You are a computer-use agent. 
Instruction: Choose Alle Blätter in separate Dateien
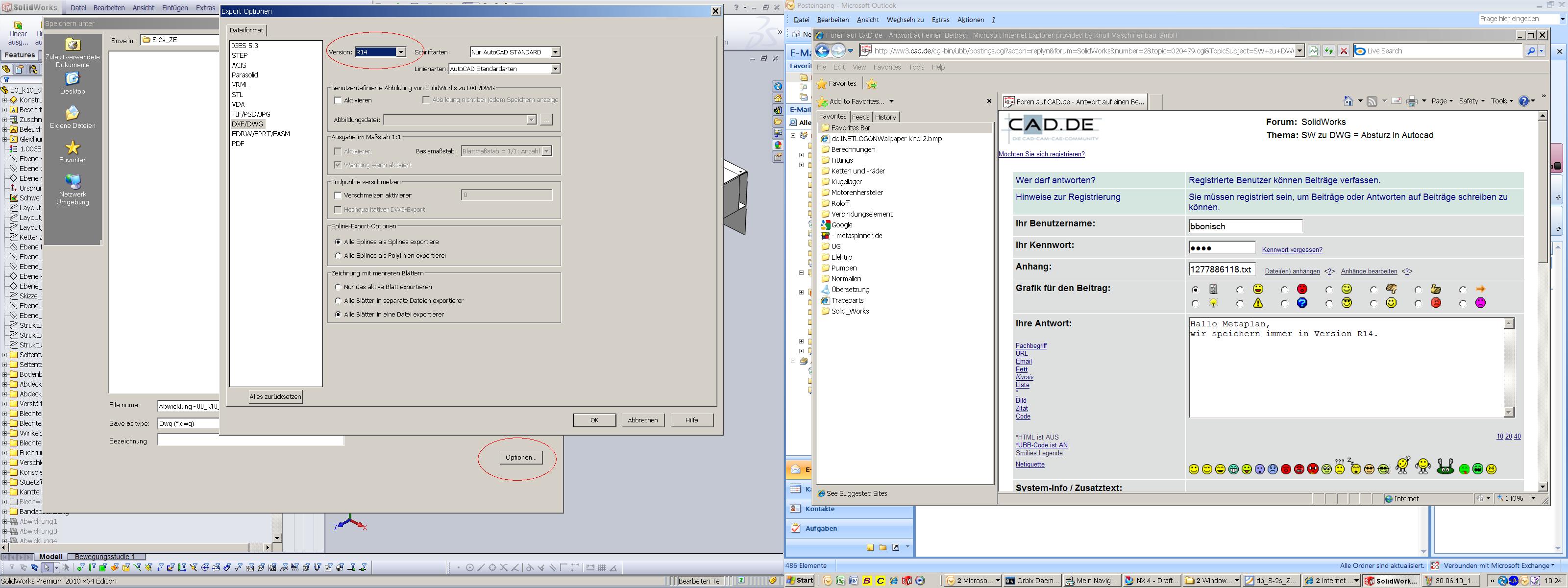[339, 301]
